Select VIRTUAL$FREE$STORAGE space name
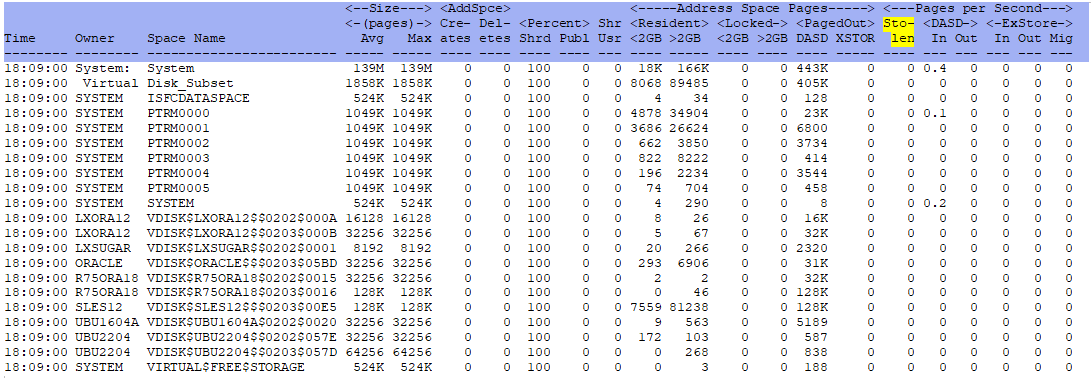Viewport: 1091px width, 378px height. (x=226, y=367)
